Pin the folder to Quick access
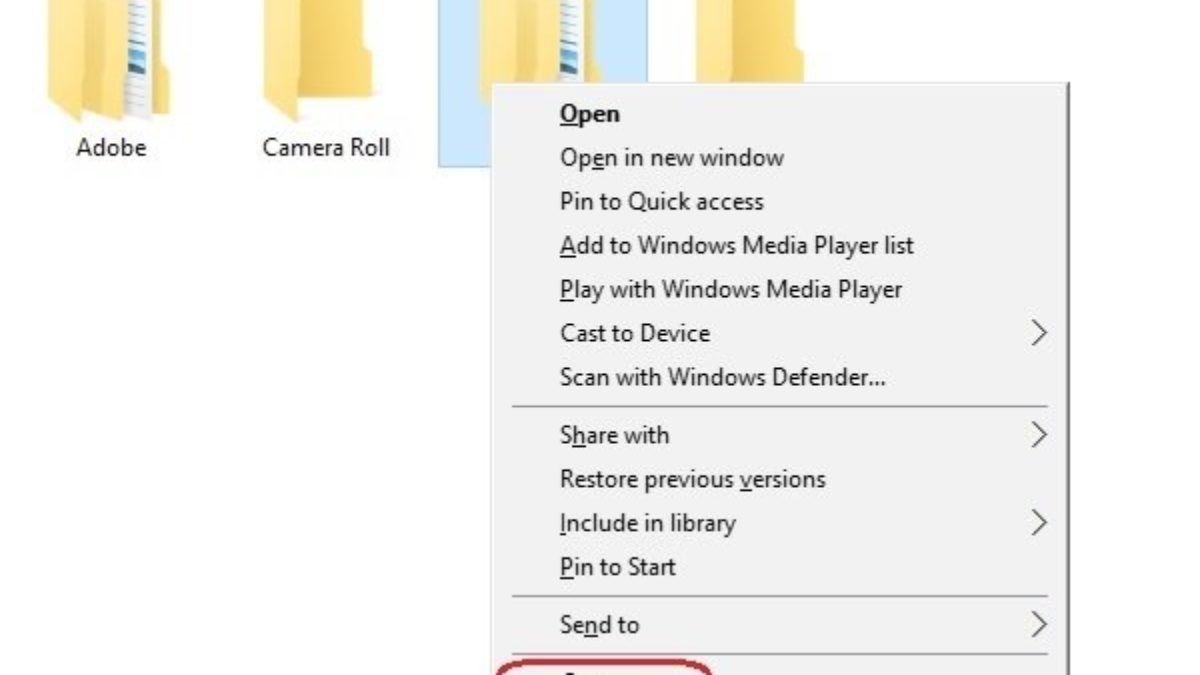 tap(661, 202)
